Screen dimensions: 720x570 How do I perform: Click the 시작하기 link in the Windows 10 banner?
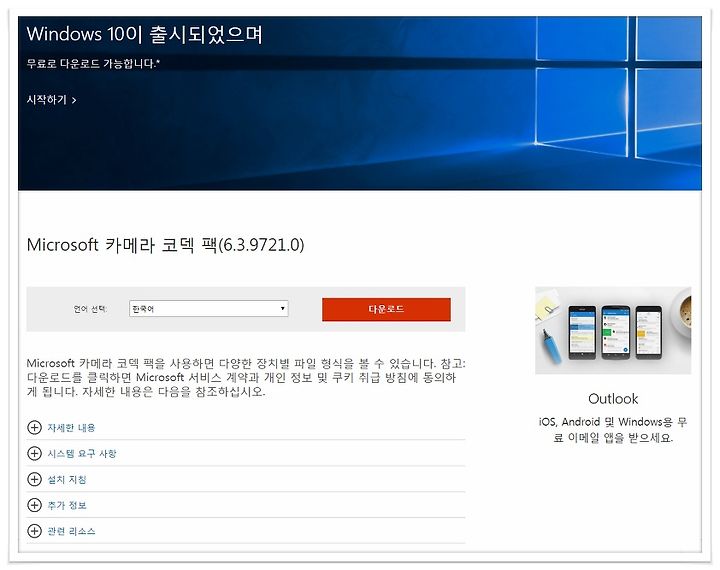coord(51,100)
